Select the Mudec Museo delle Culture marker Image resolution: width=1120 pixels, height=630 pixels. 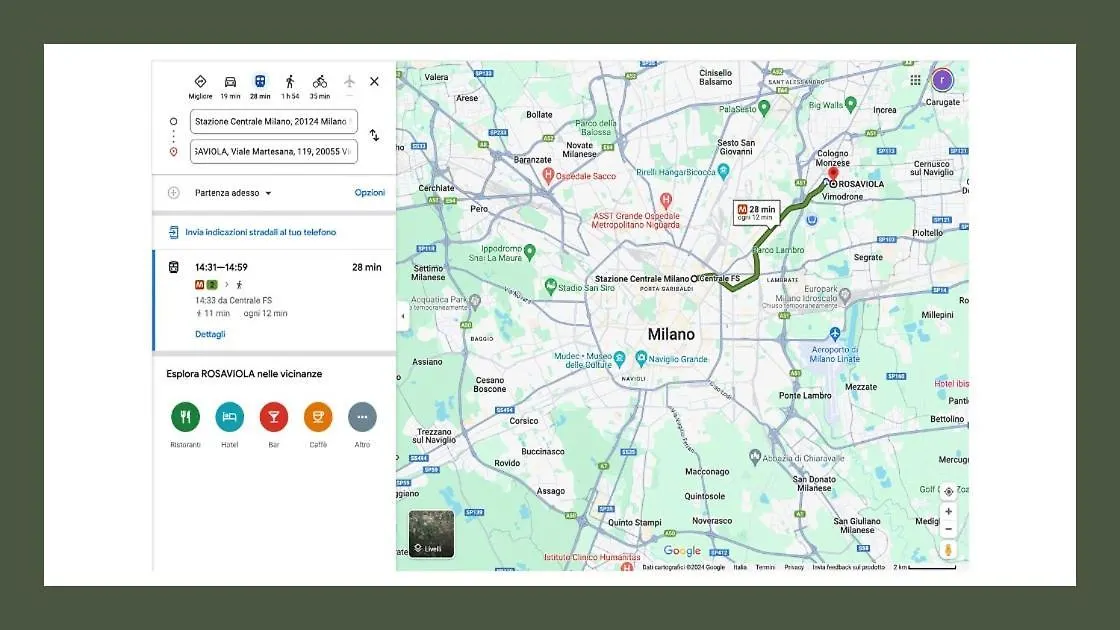pyautogui.click(x=619, y=357)
